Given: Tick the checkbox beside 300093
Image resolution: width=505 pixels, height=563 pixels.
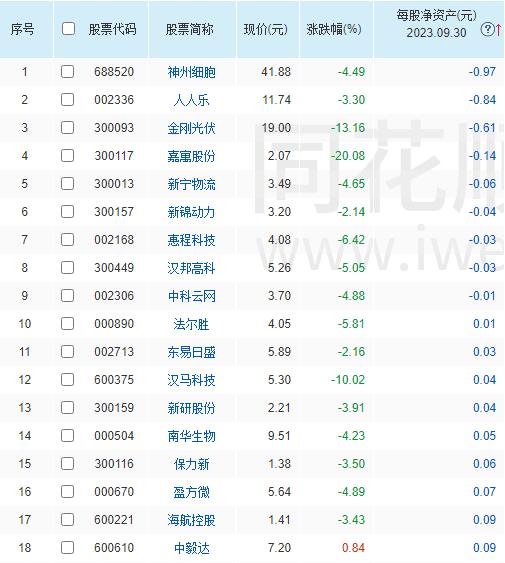Looking at the screenshot, I should [x=68, y=127].
